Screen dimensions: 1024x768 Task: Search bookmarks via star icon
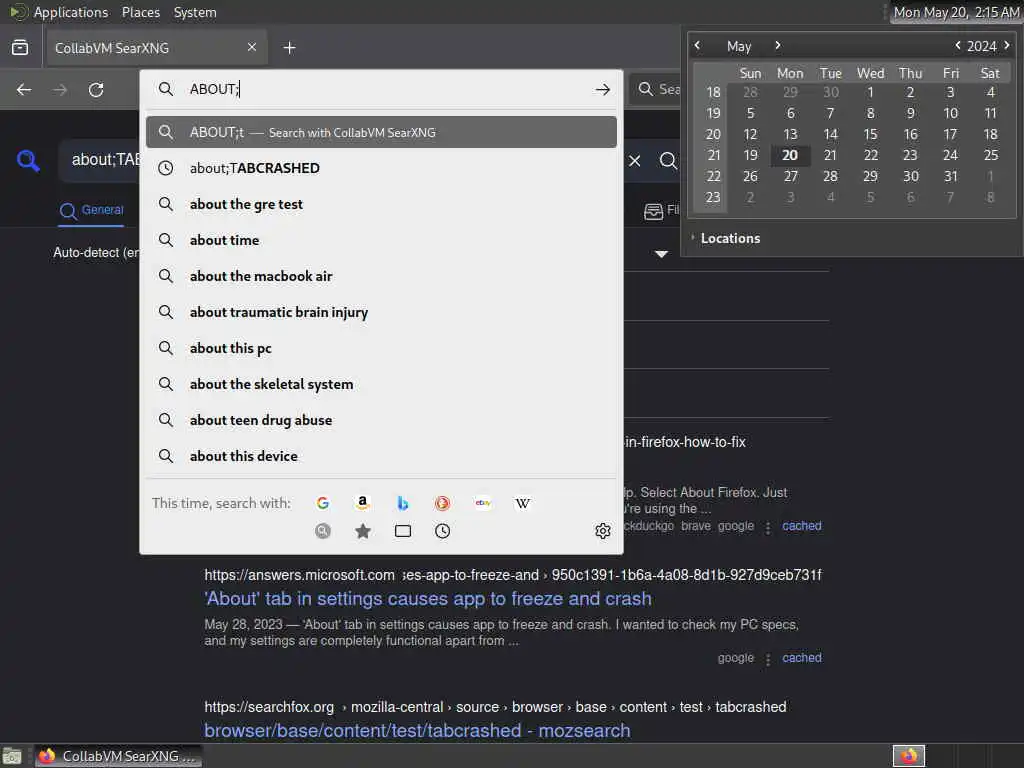click(363, 531)
